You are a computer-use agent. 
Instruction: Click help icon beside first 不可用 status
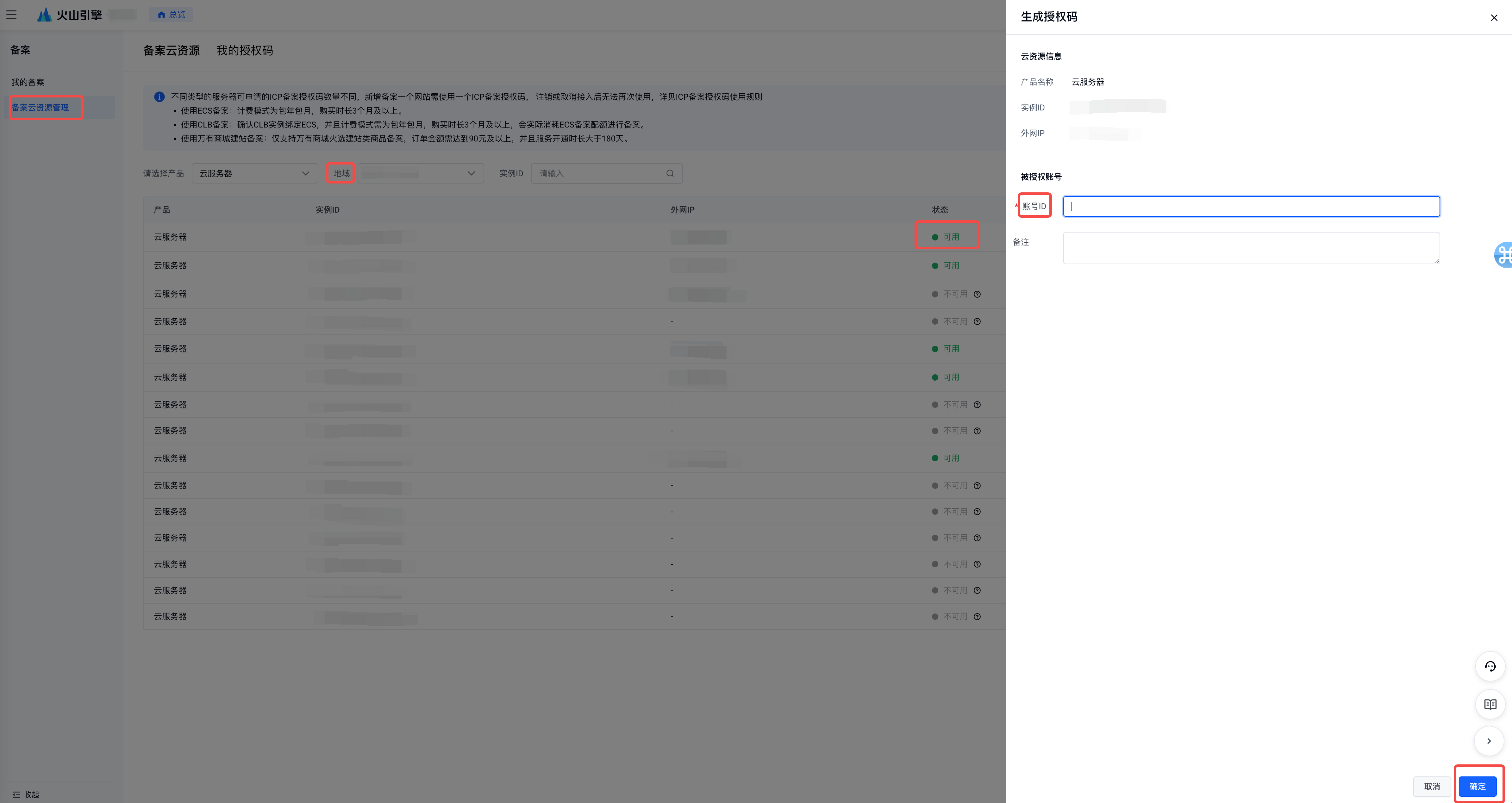(977, 294)
